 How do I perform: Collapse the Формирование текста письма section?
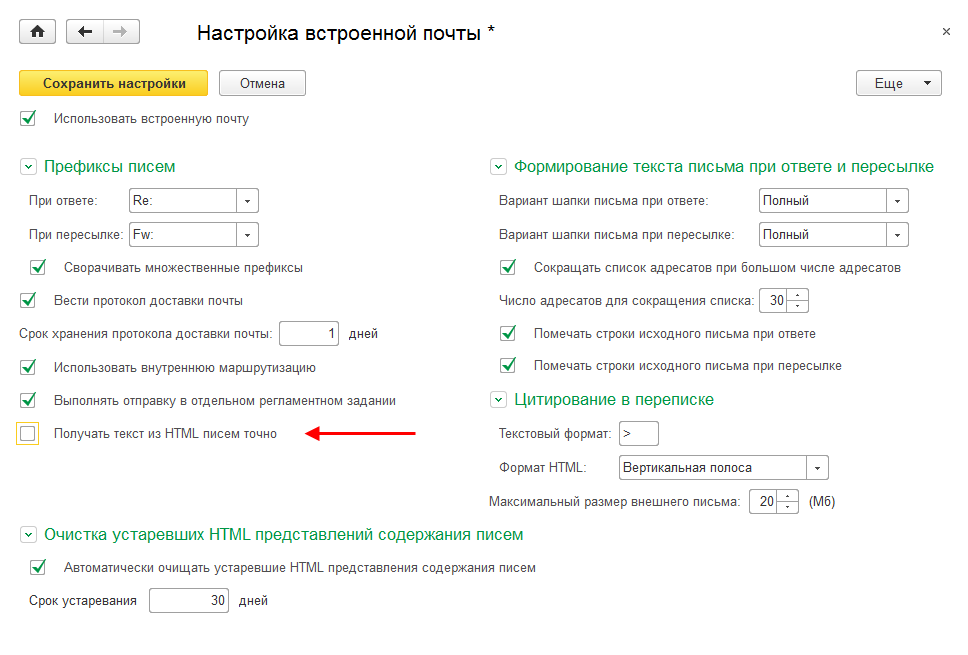coord(498,167)
